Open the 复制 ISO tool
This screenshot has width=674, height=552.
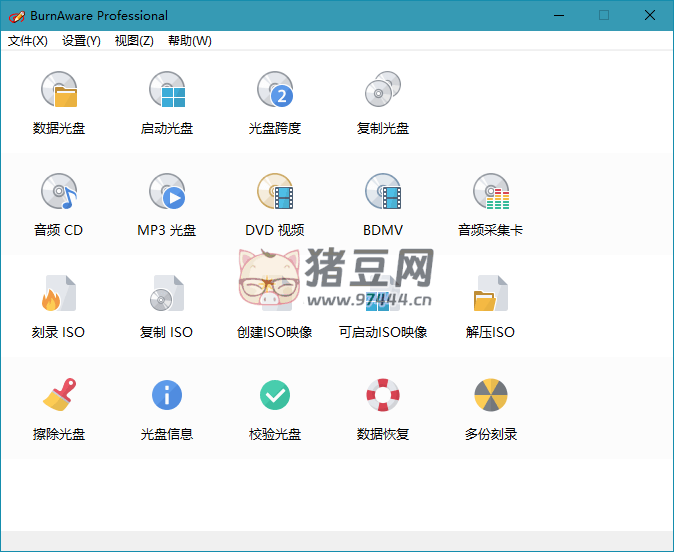click(167, 295)
